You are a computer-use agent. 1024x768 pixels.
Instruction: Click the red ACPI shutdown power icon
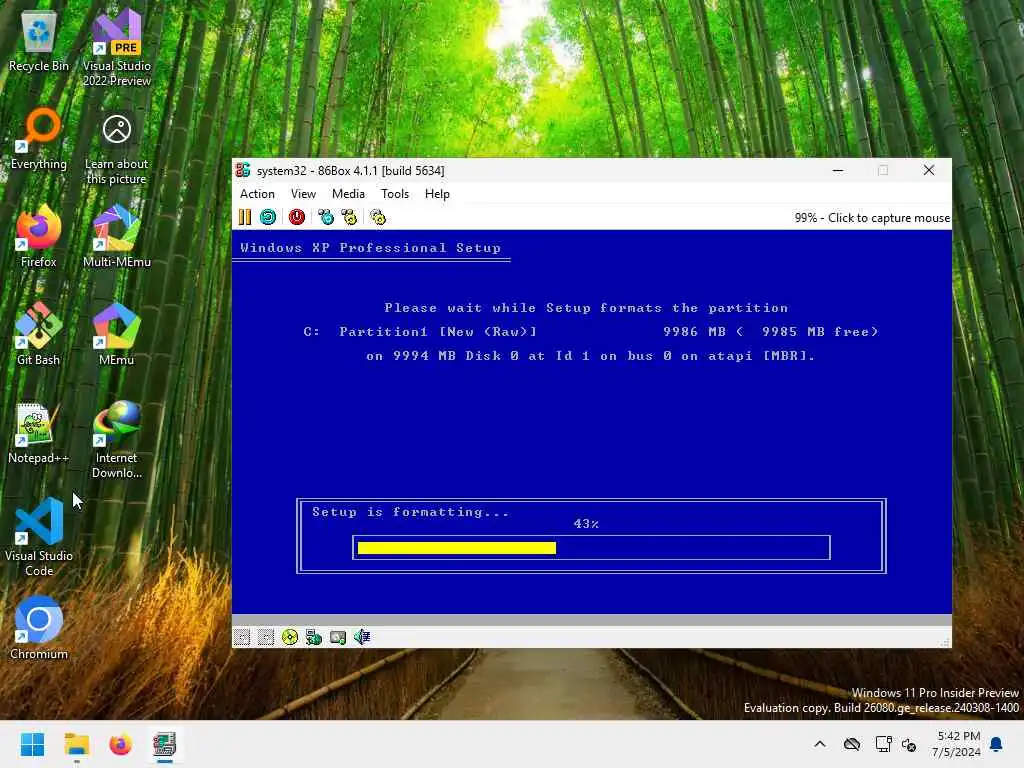click(296, 217)
